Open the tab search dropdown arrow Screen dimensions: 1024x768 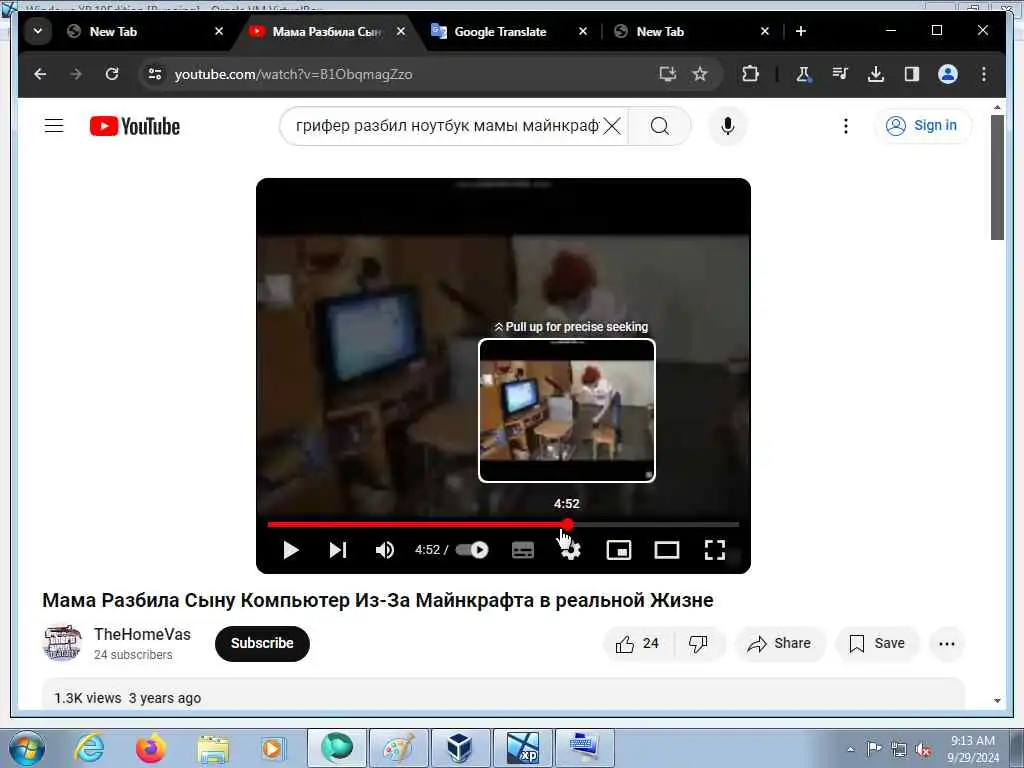click(38, 31)
